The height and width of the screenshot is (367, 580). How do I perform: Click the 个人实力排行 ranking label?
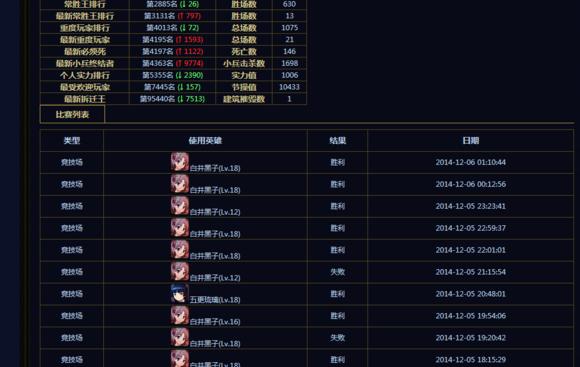point(85,75)
